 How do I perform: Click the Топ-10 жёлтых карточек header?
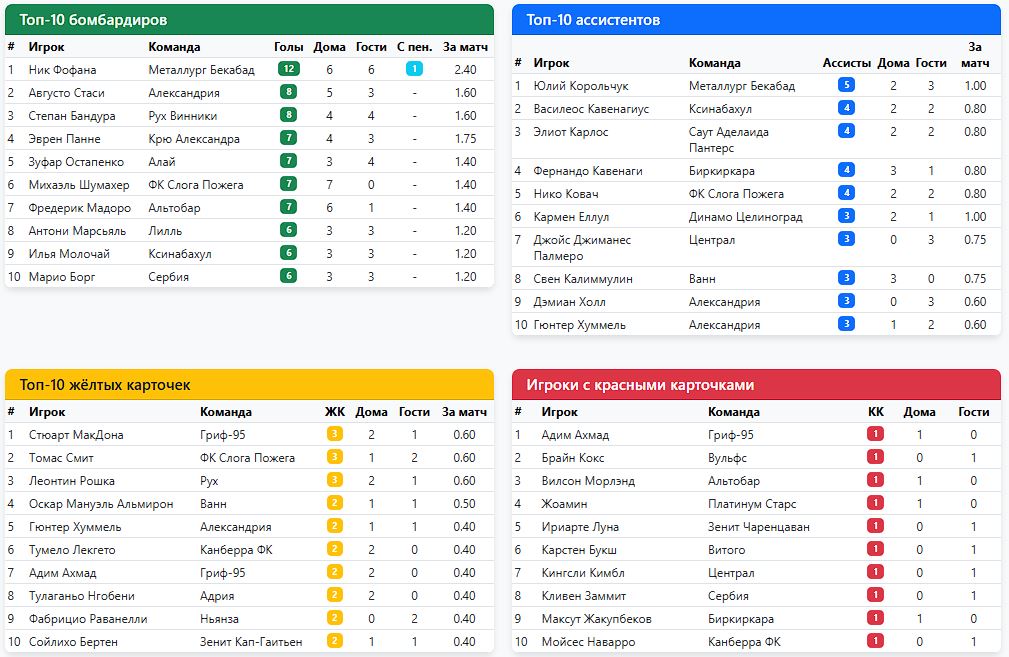coord(249,385)
